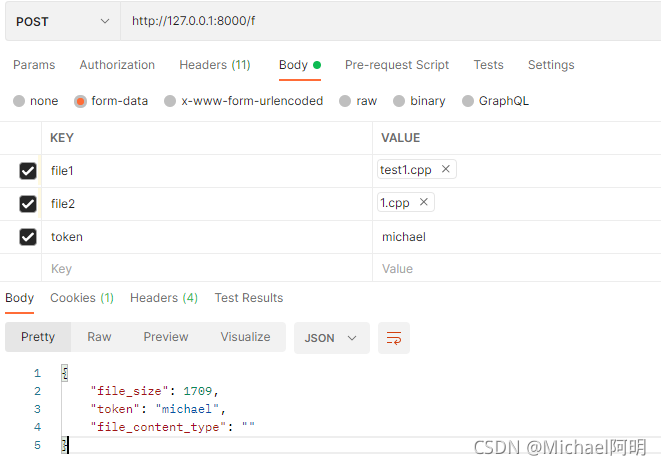Click line number 1 in the response
661x465 pixels.
pyautogui.click(x=38, y=373)
